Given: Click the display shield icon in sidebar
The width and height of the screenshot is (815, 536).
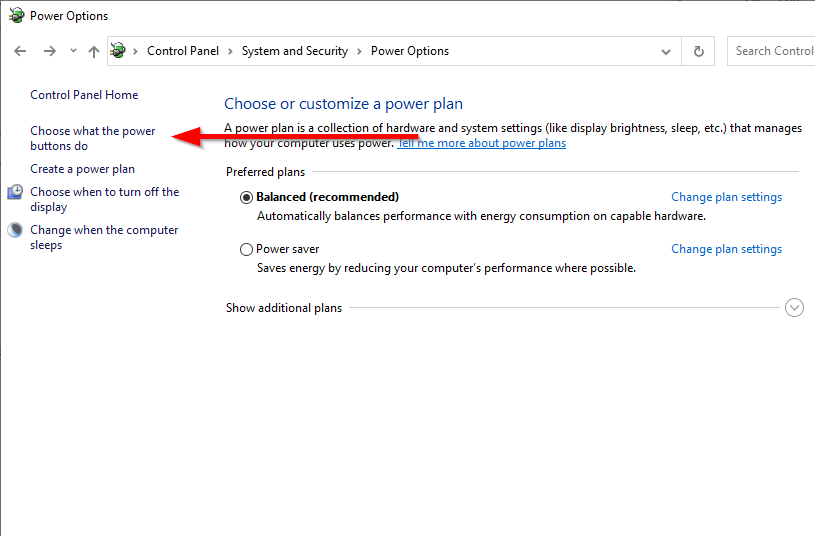Looking at the screenshot, I should (x=15, y=192).
